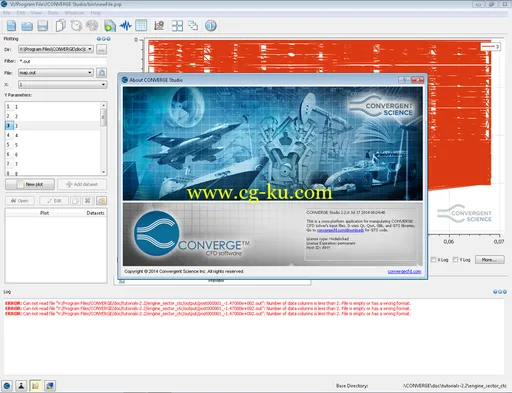Screen dimensions: 512x393
Task: Select Y parameter row 1
Action: pos(53,107)
